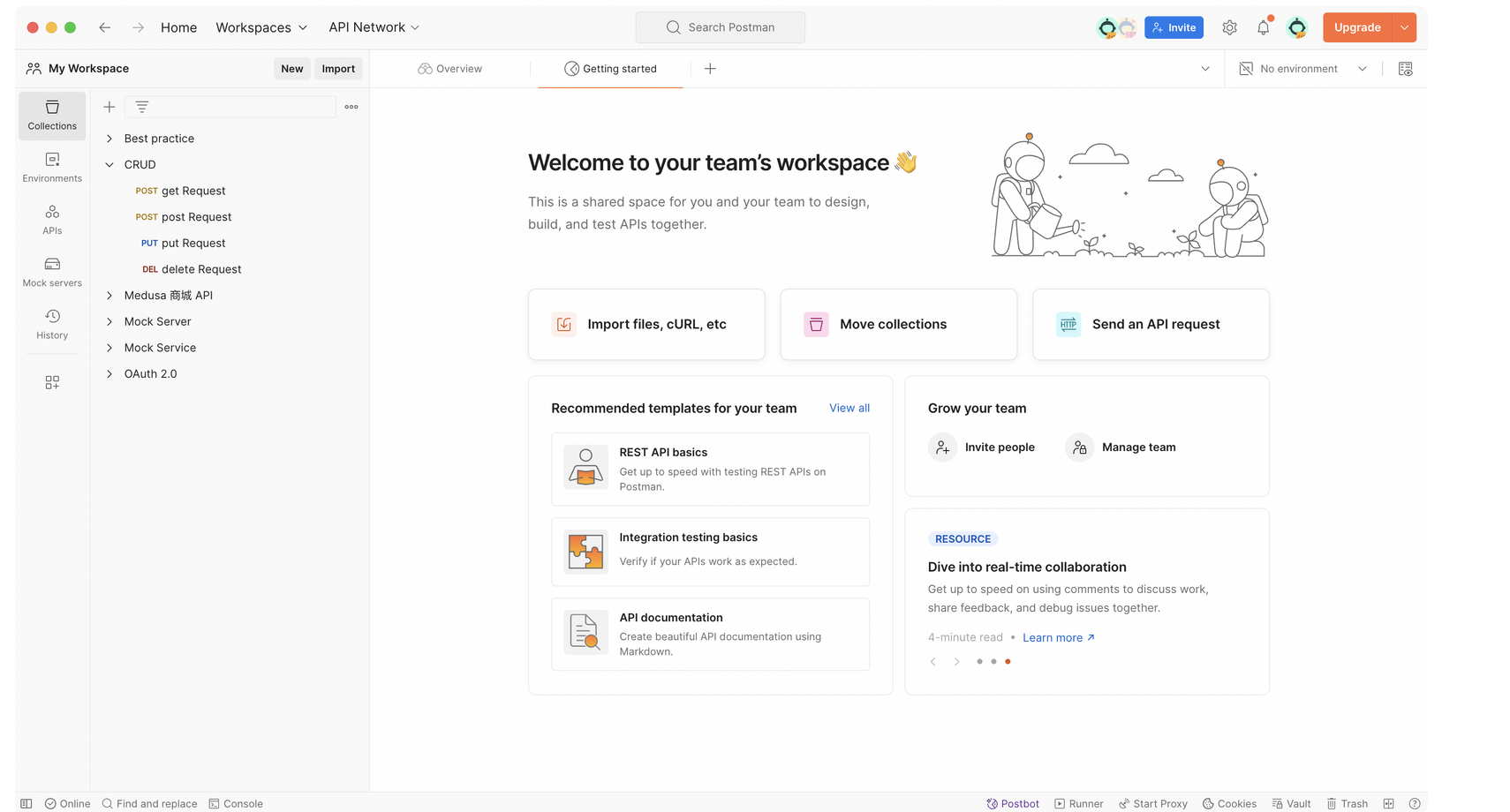Open Postbot assistant

[1013, 803]
